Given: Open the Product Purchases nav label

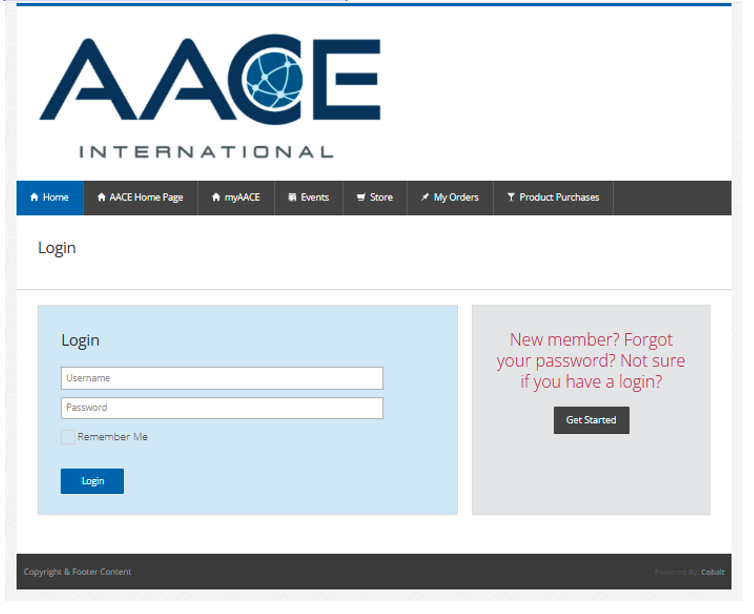Looking at the screenshot, I should coord(560,198).
